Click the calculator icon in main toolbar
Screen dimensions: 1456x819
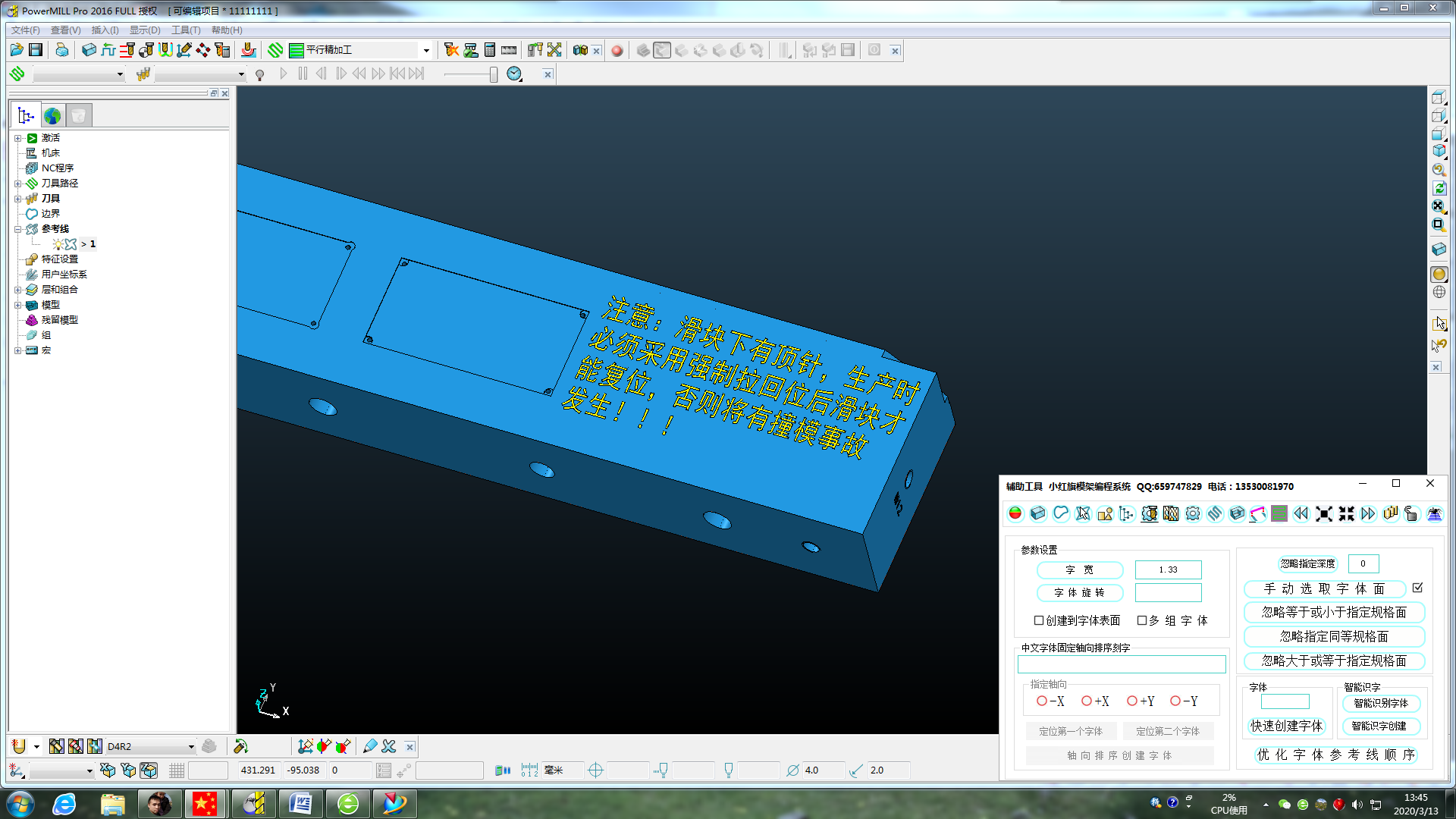(490, 50)
